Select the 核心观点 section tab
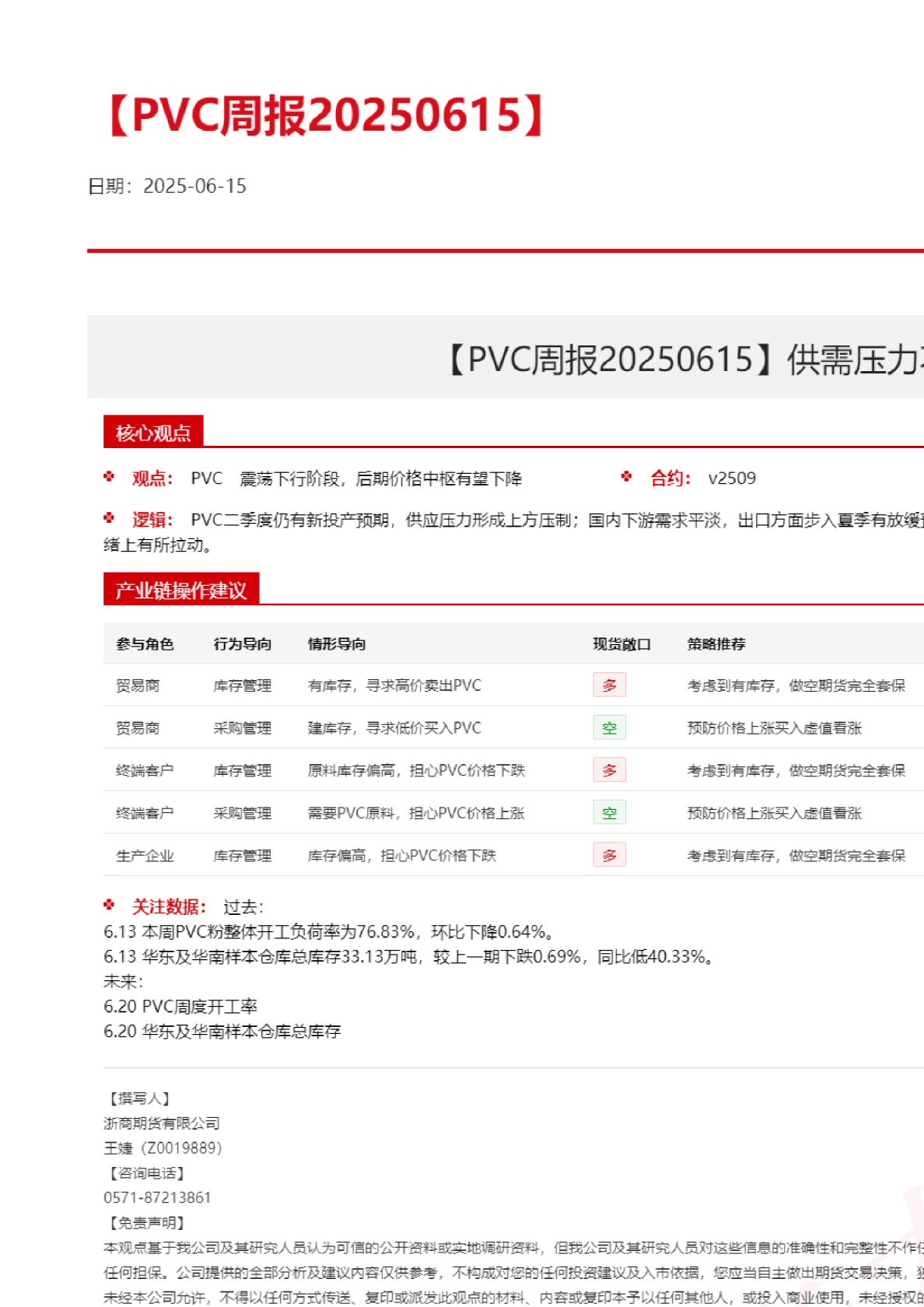The image size is (924, 1307). 153,433
